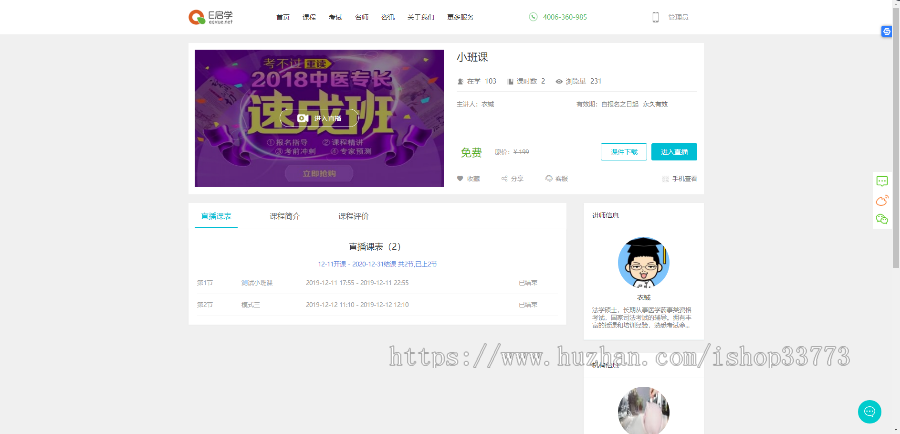Click the camera icon on course banner

pos(302,118)
